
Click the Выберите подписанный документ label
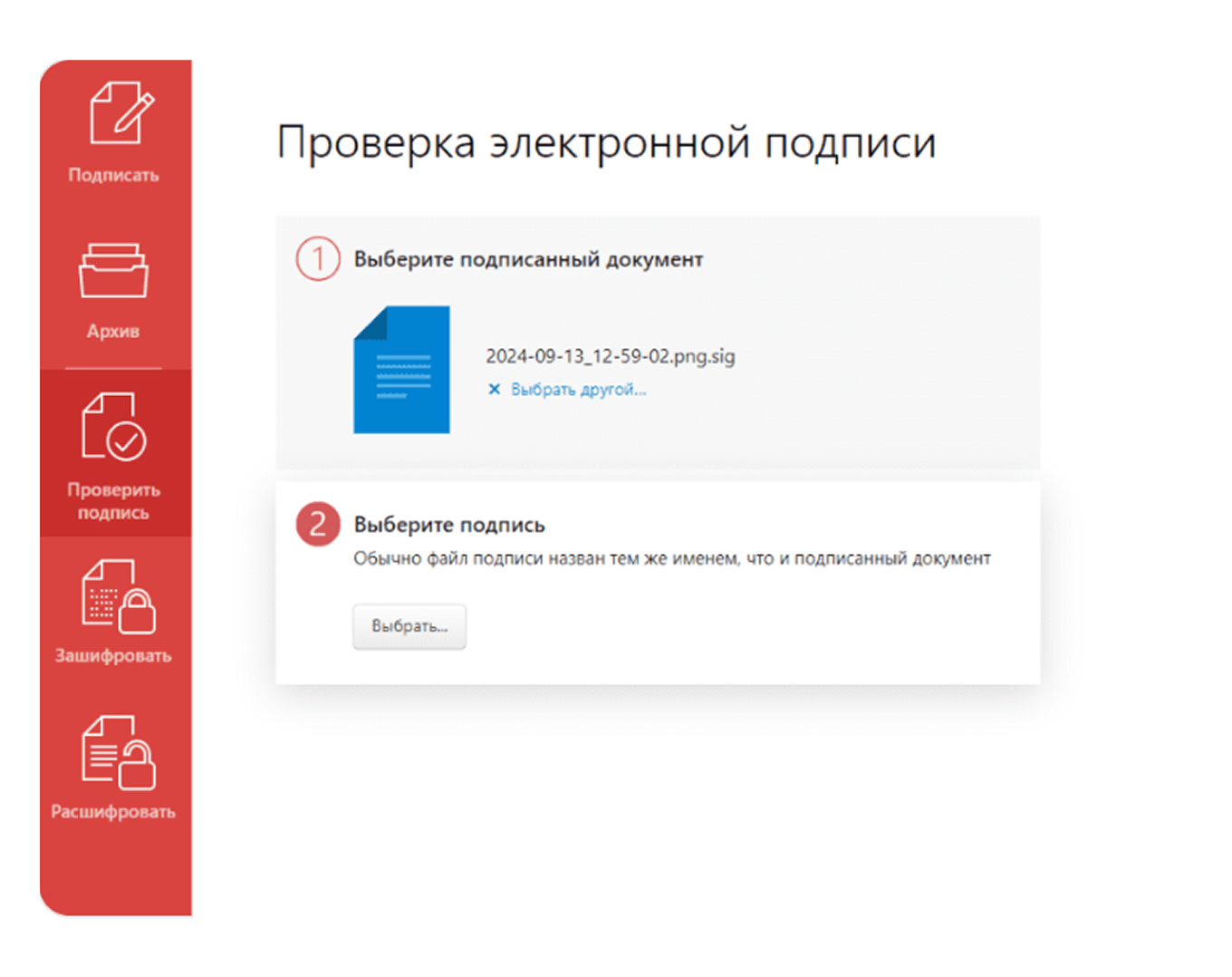point(527,259)
